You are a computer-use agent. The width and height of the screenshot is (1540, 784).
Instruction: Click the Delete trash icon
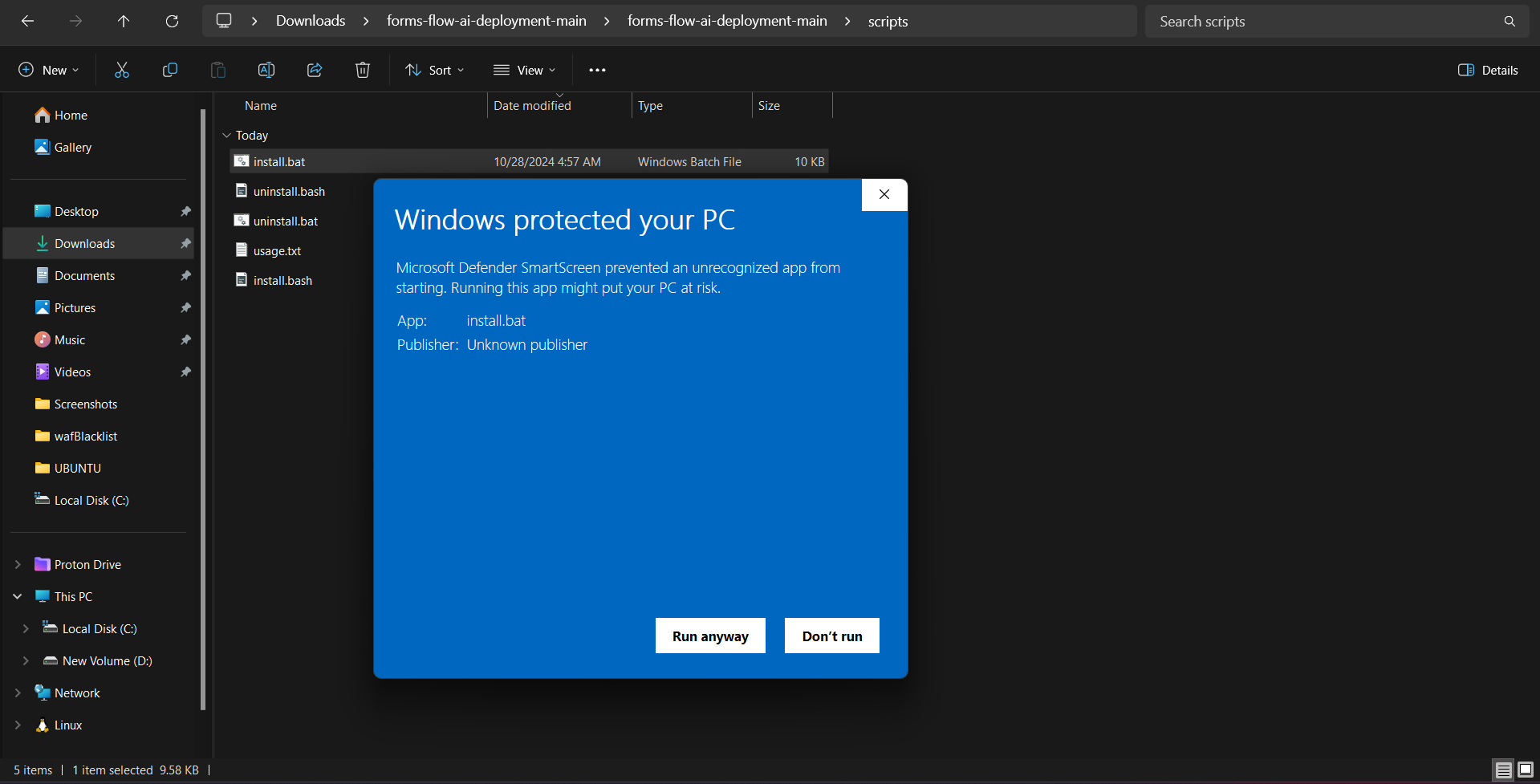(x=363, y=70)
